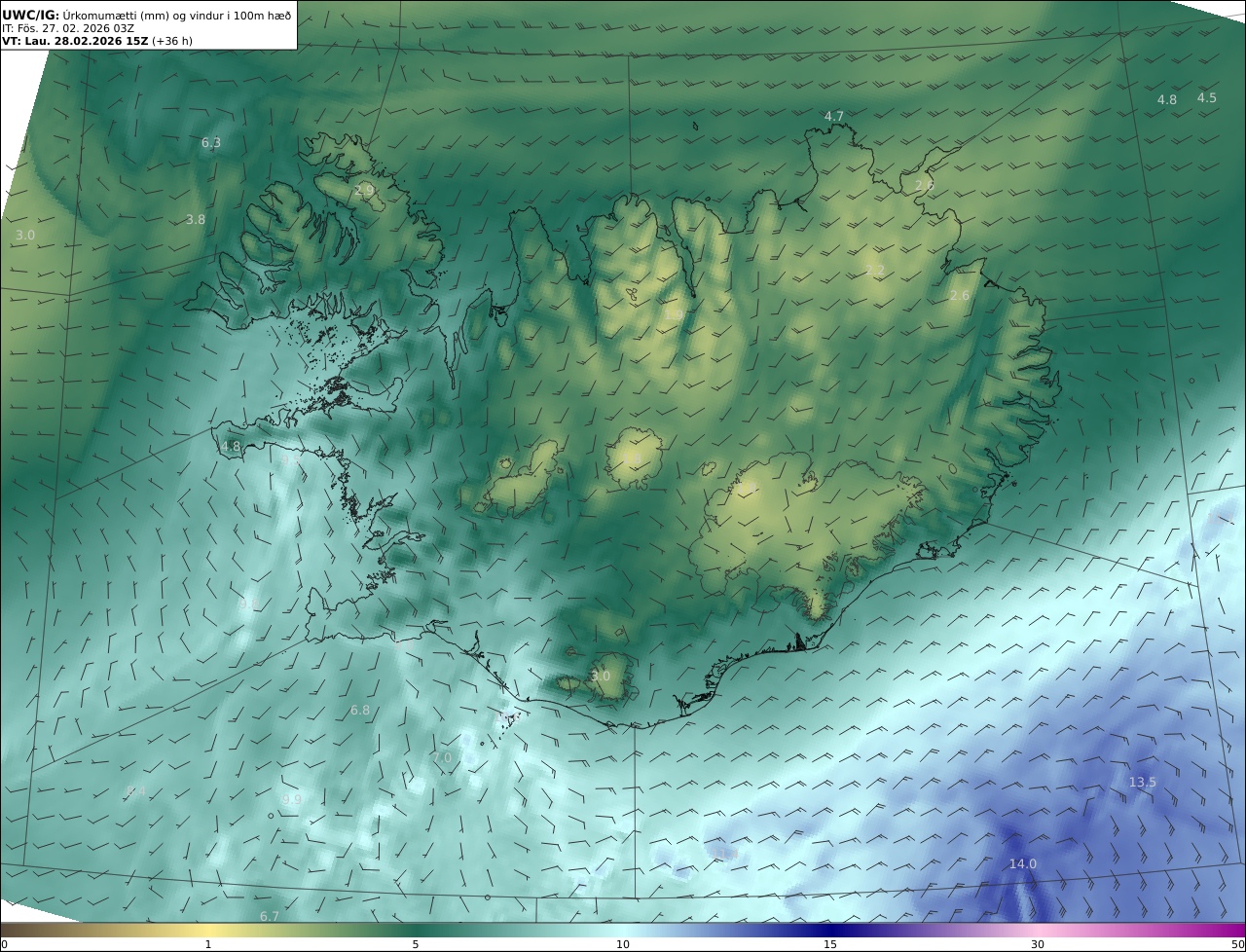
Task: Click the colorbar tick label 10
Action: tap(623, 944)
